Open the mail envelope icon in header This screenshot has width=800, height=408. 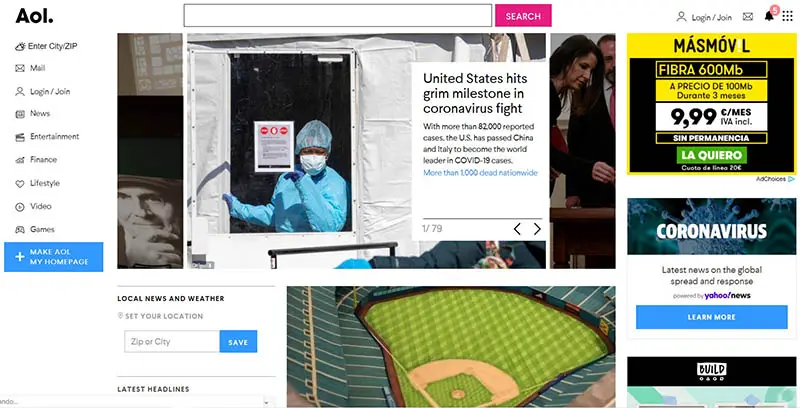pyautogui.click(x=747, y=17)
